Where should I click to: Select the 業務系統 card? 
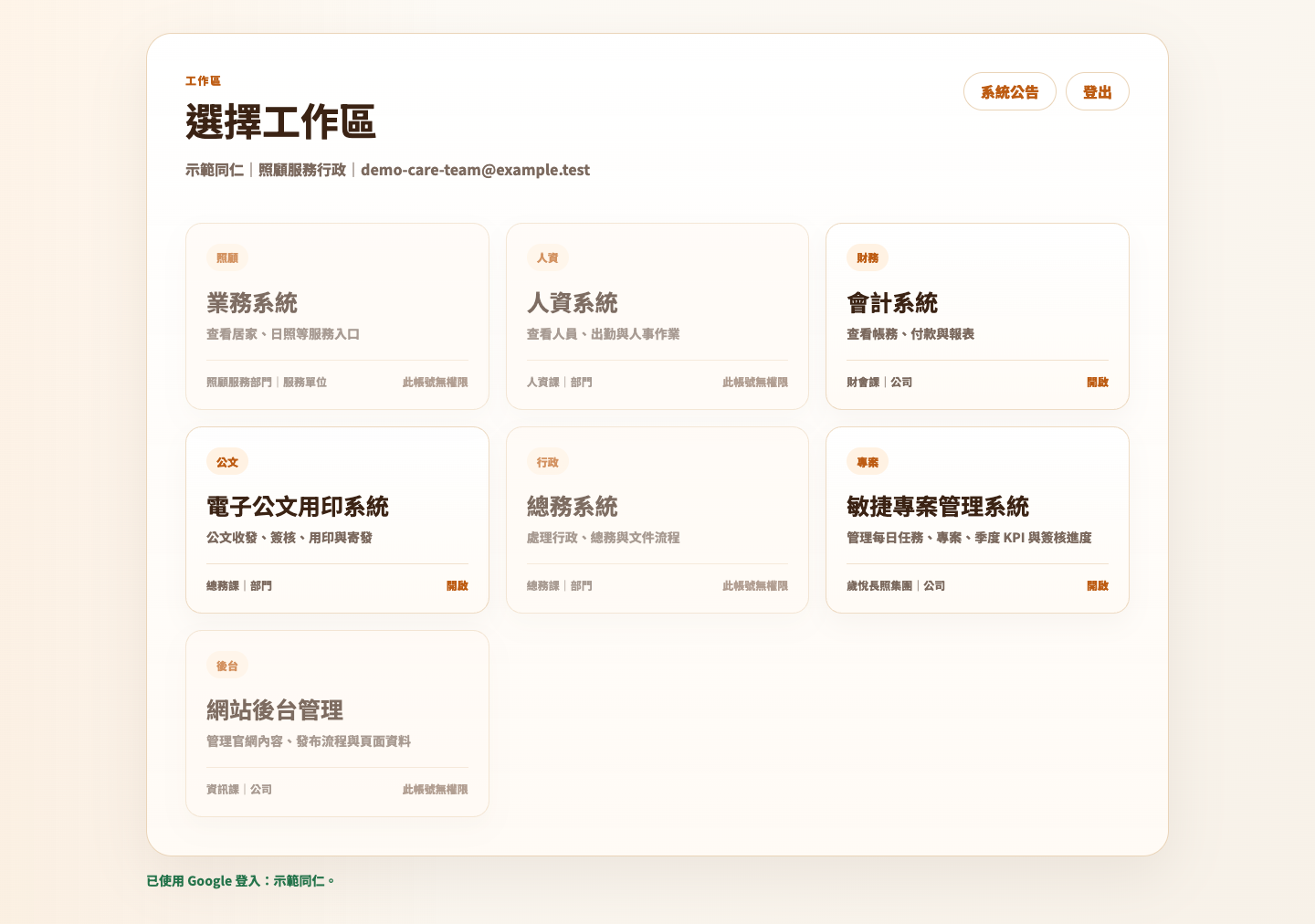pos(337,316)
